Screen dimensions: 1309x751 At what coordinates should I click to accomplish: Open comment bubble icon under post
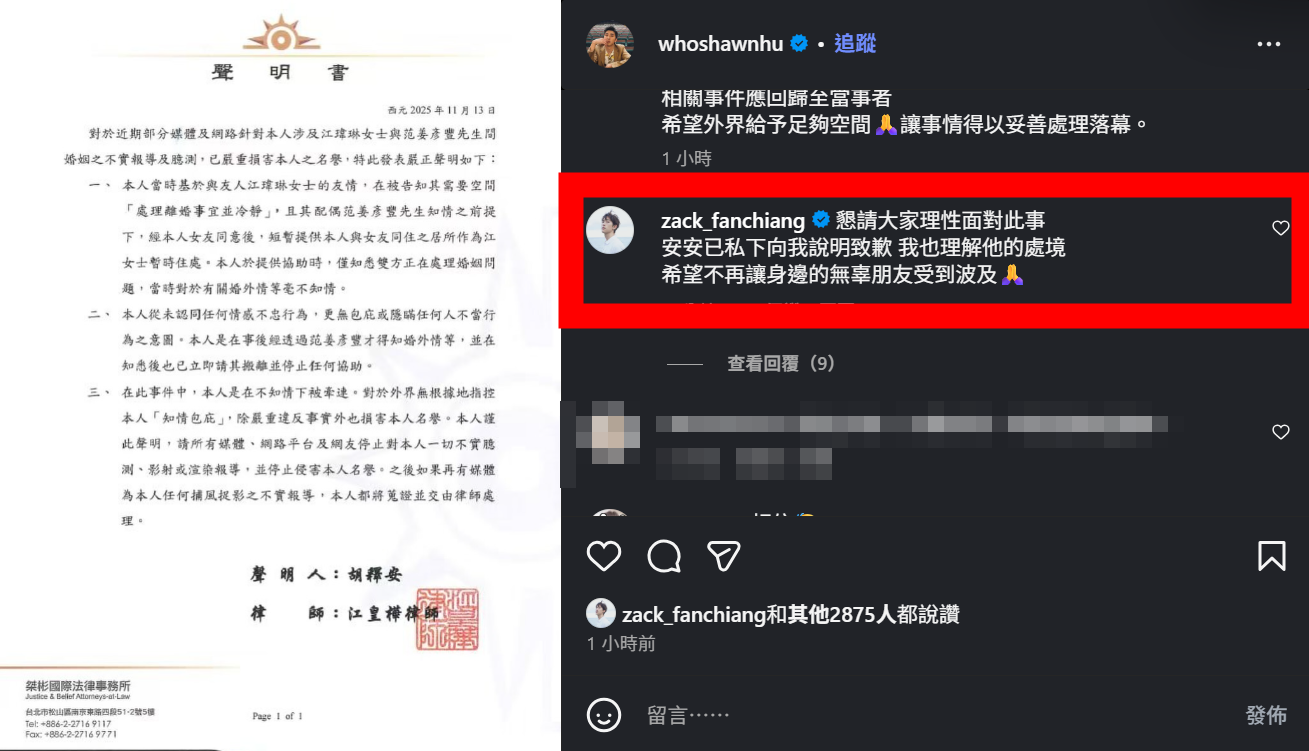coord(664,556)
